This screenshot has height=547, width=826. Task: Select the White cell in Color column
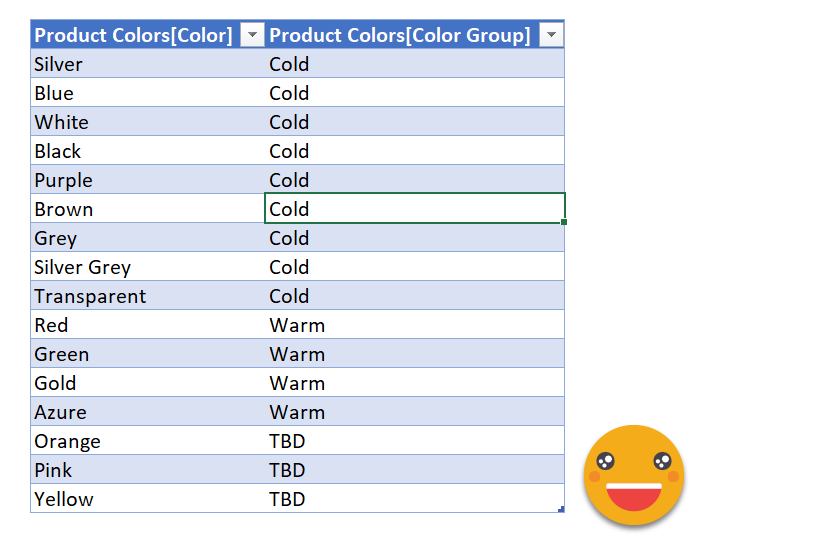tap(147, 123)
